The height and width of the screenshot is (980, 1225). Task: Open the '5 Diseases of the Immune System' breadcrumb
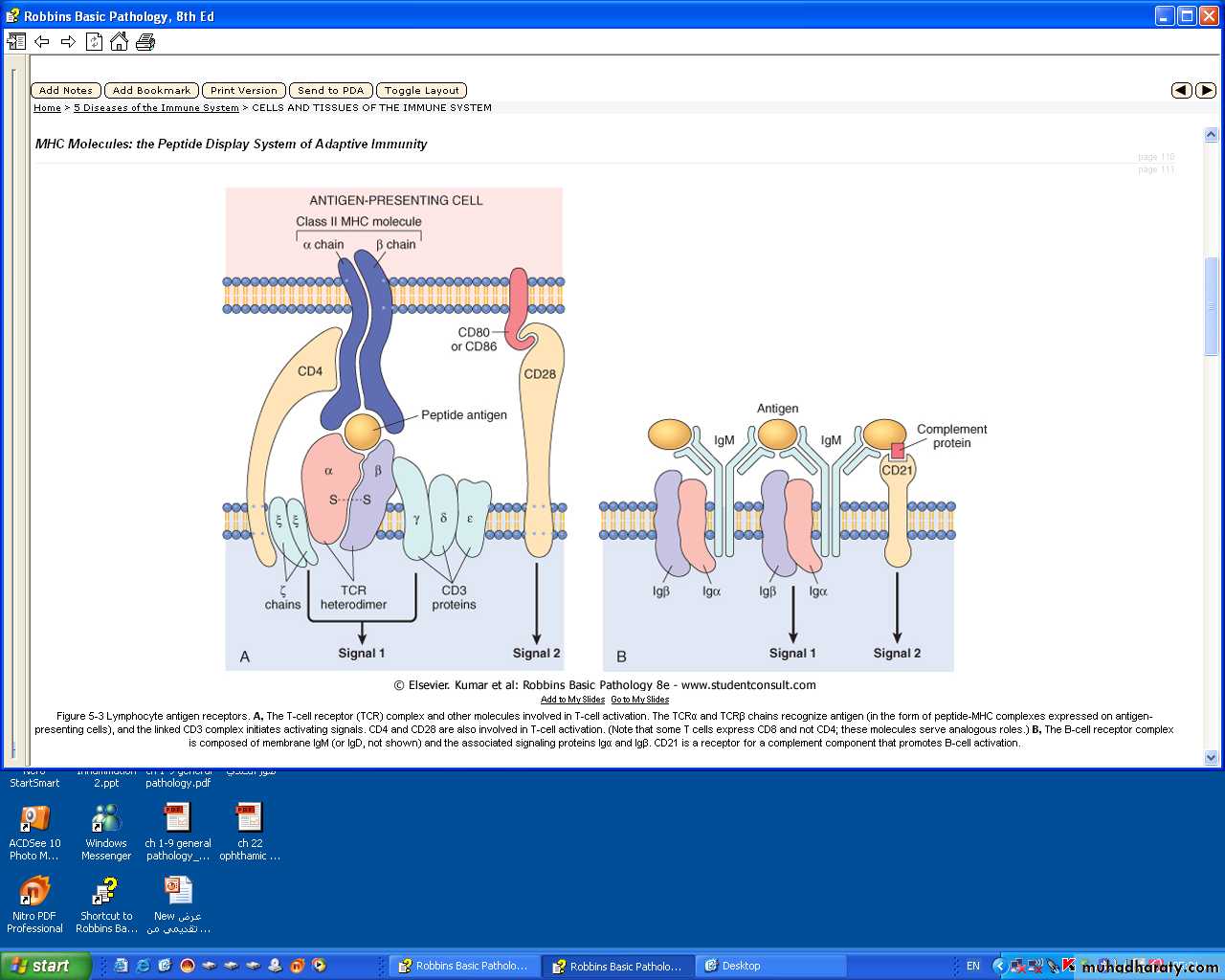[x=156, y=108]
